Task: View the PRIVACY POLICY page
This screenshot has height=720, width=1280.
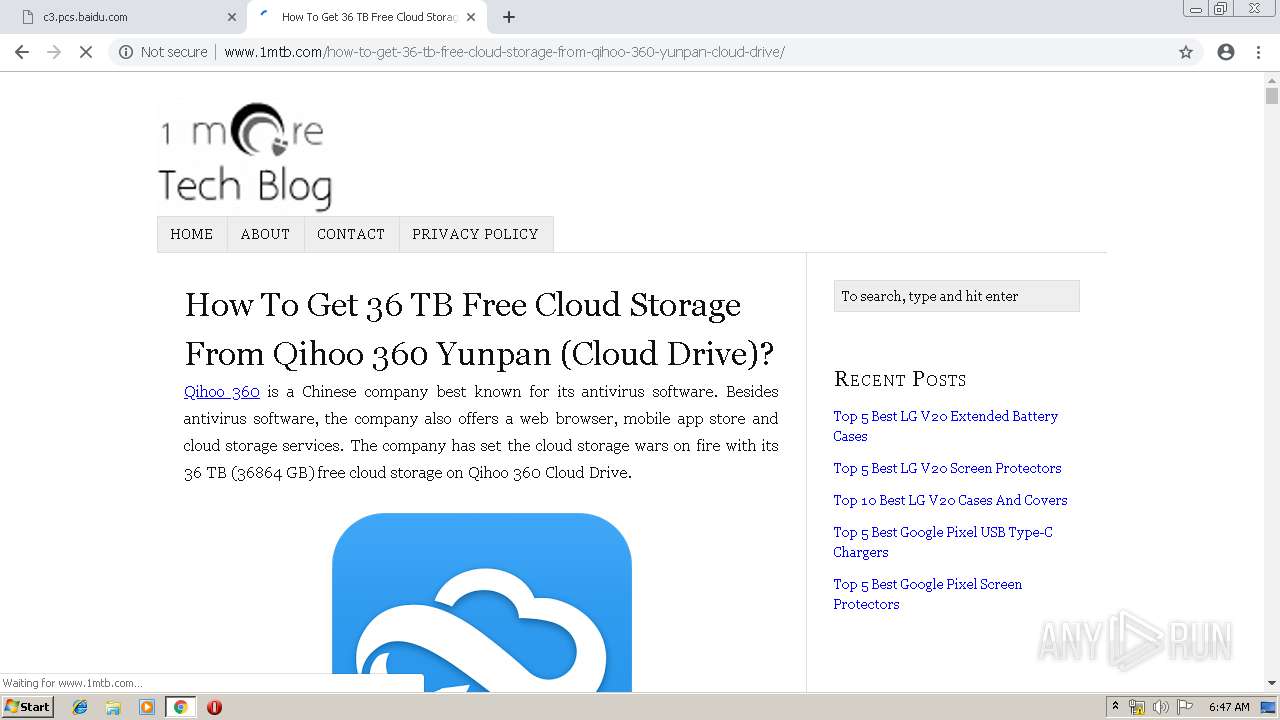Action: pyautogui.click(x=475, y=234)
